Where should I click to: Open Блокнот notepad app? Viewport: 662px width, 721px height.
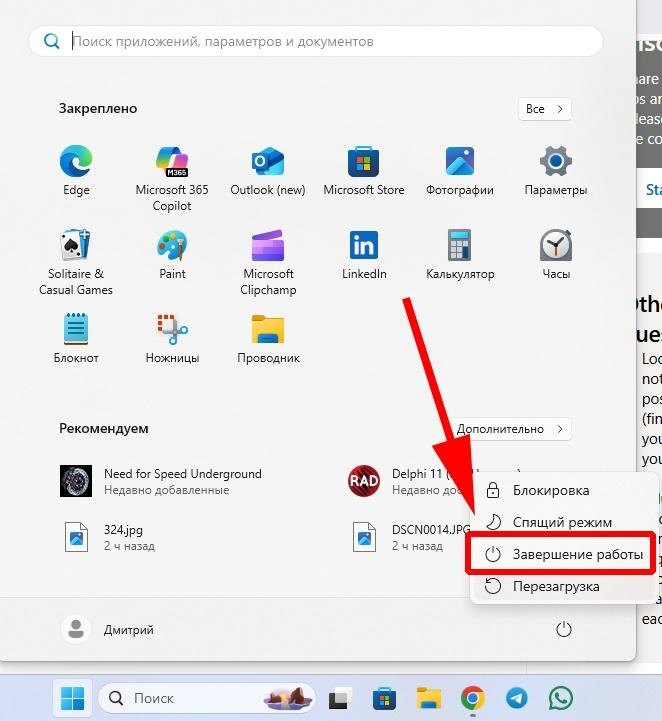[76, 338]
